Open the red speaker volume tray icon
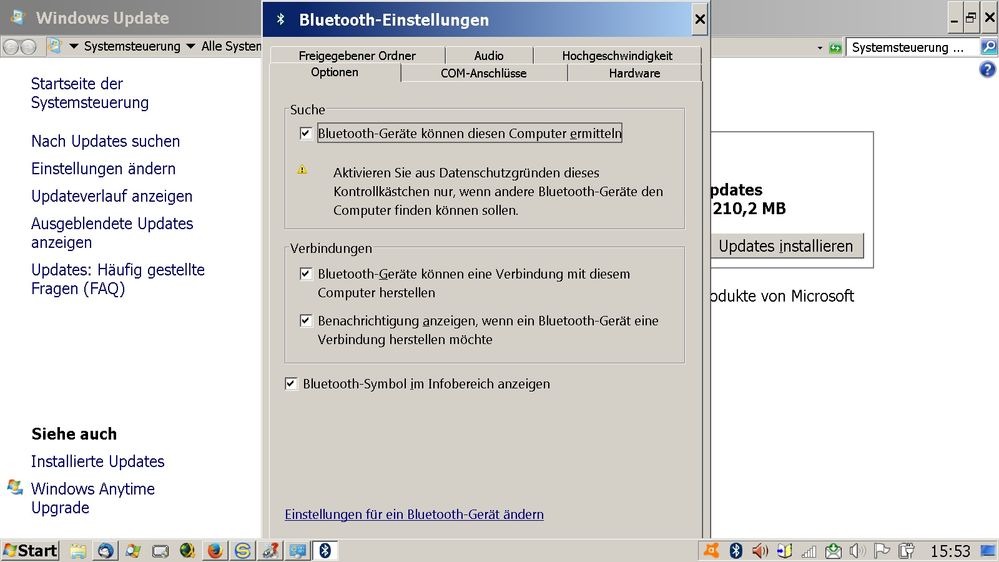Viewport: 999px width, 562px height. [760, 550]
